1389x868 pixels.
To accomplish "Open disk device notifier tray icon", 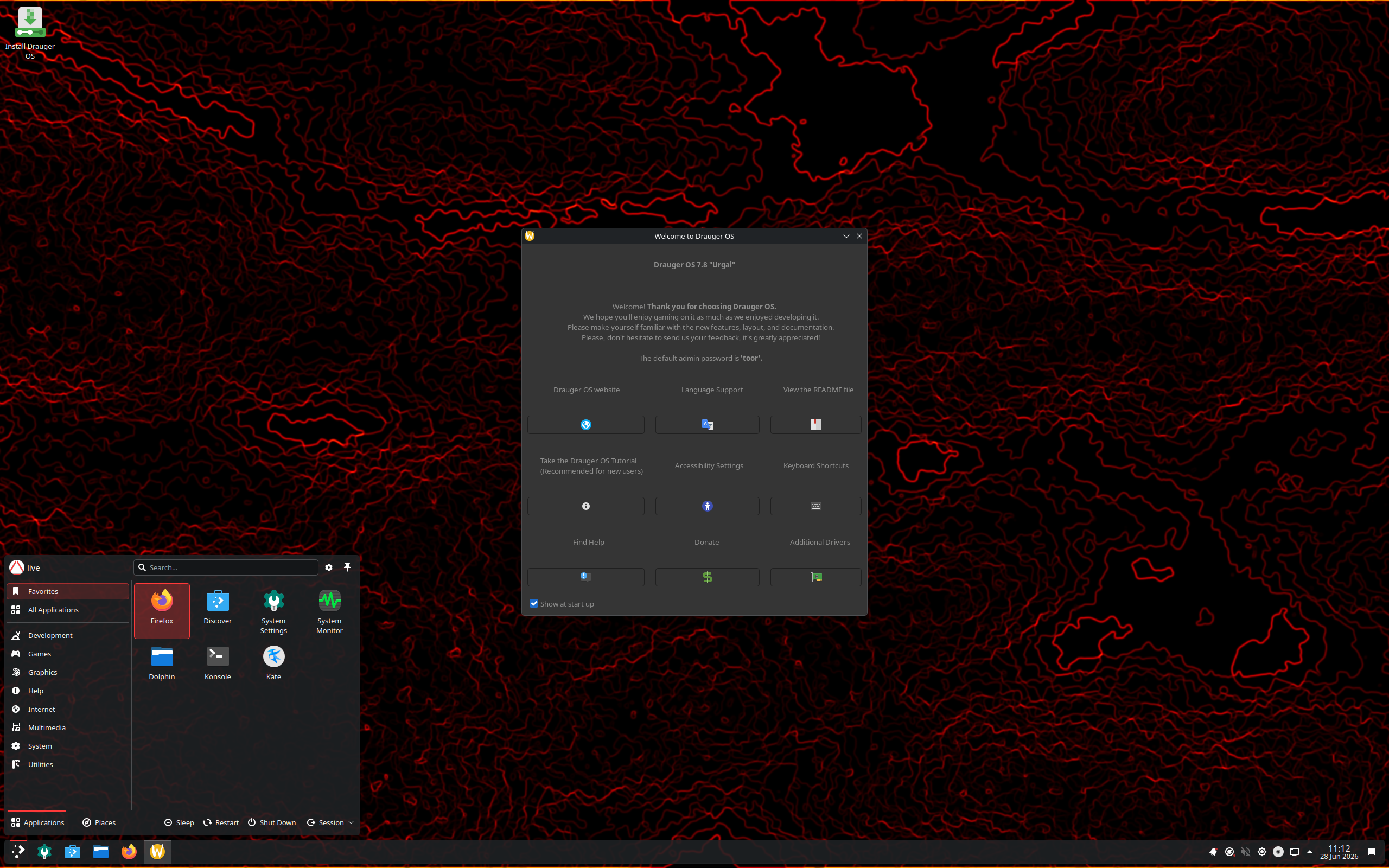I will tap(1278, 852).
